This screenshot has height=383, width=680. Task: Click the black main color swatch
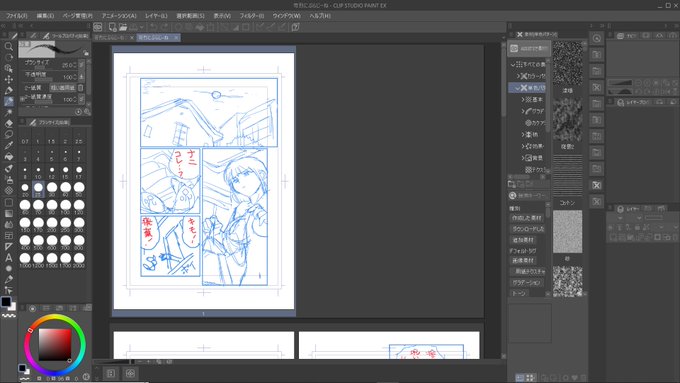coord(6,302)
